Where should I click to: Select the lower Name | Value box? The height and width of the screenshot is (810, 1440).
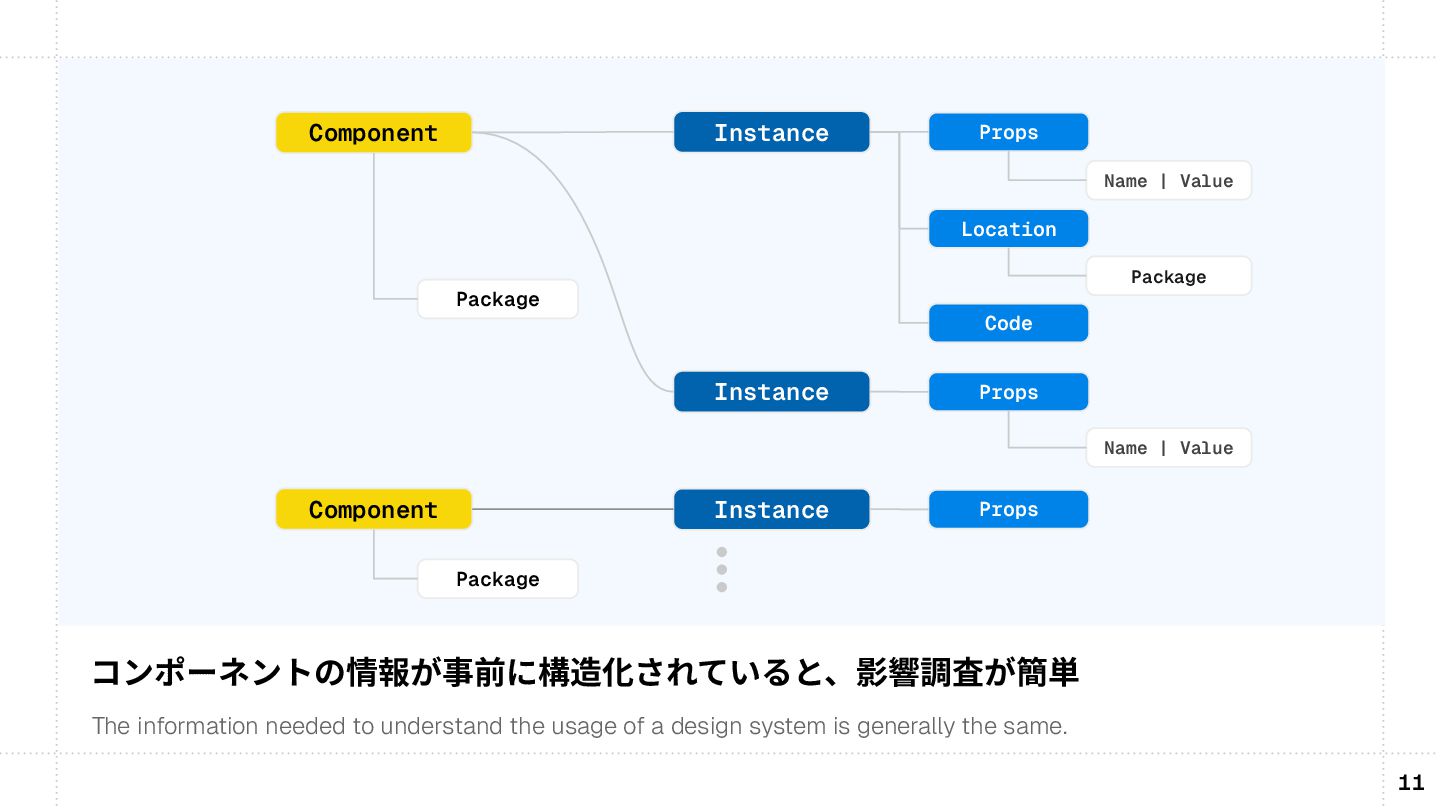point(1168,448)
